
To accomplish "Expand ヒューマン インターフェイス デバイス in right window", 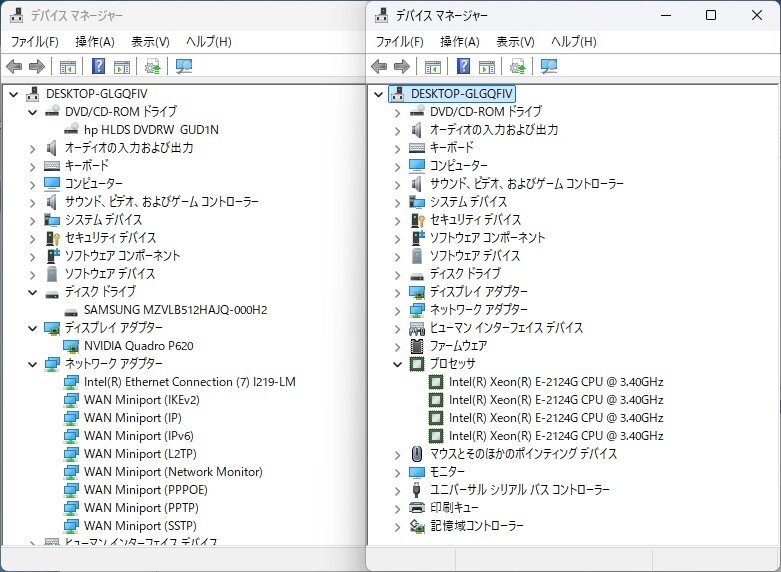I will (397, 328).
